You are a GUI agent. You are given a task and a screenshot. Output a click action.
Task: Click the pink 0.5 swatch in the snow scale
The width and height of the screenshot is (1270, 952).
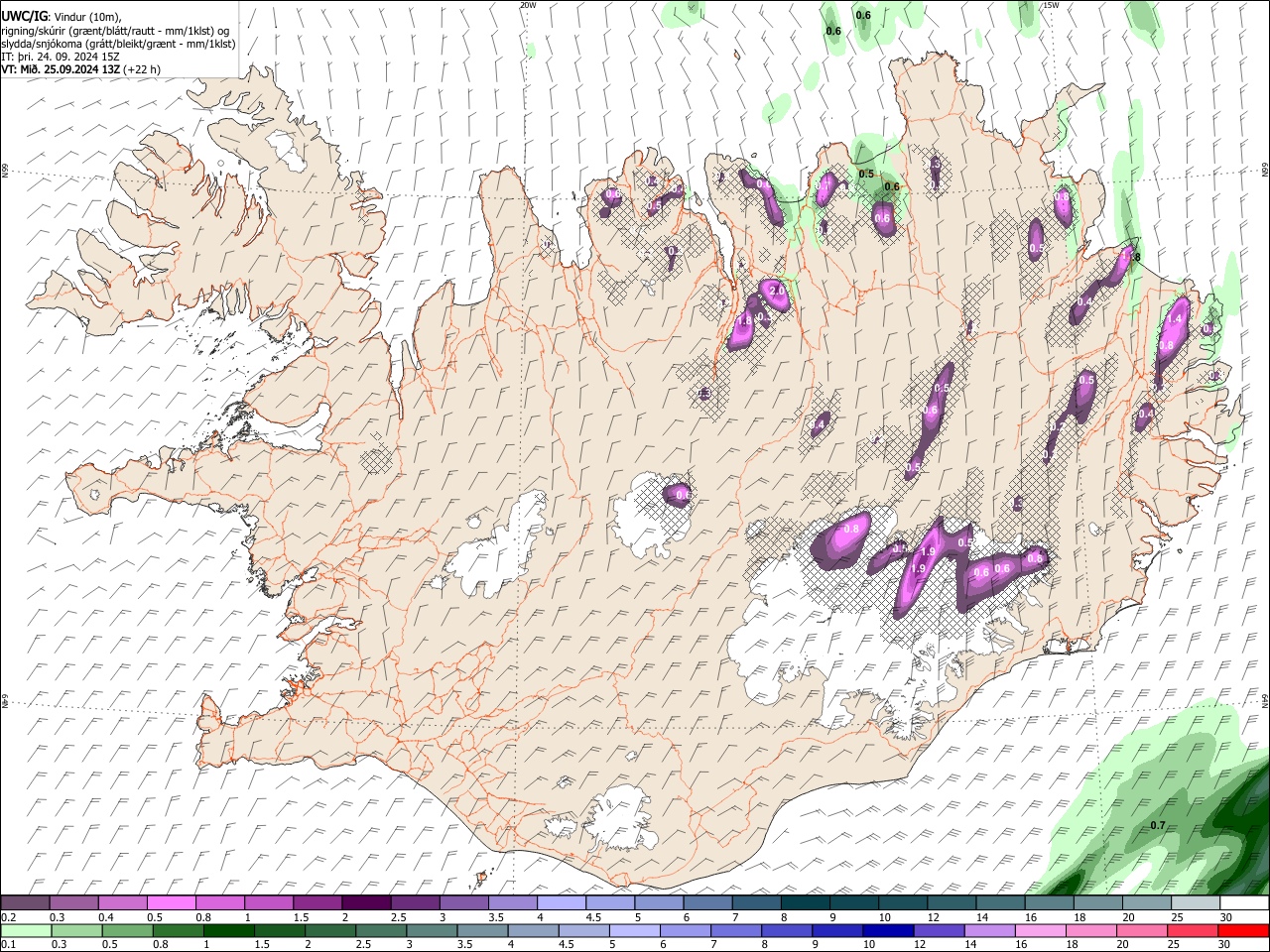tap(173, 903)
